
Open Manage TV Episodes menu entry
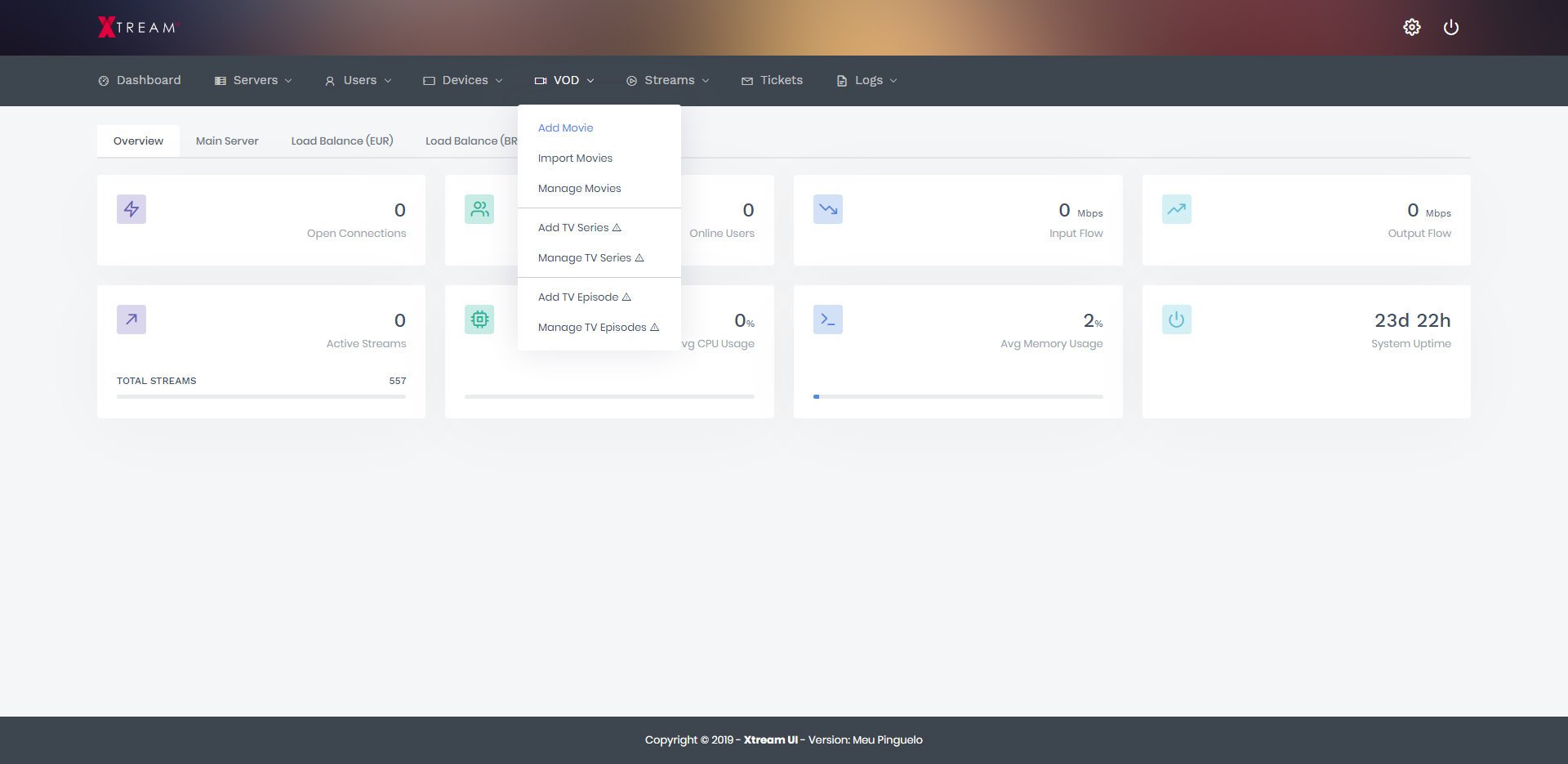[x=599, y=328]
